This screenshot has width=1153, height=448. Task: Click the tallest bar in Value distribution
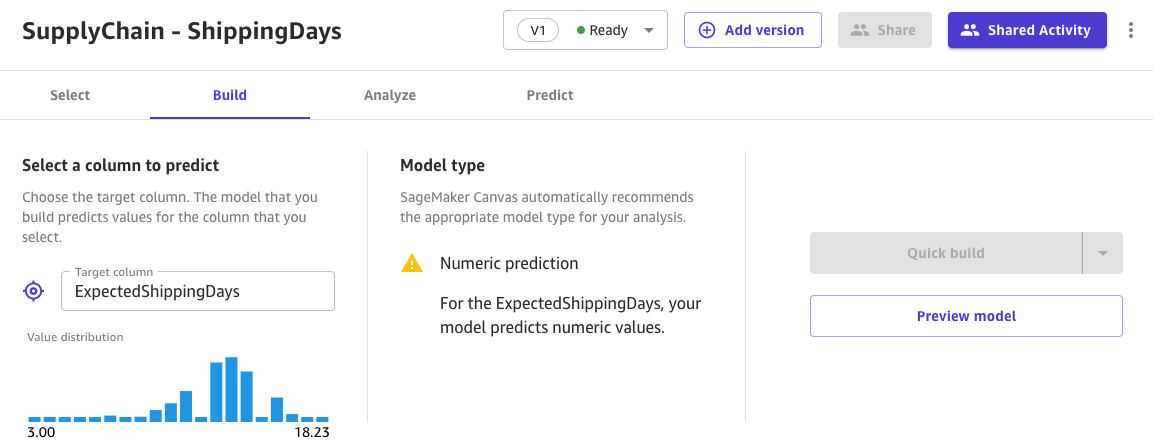231,389
